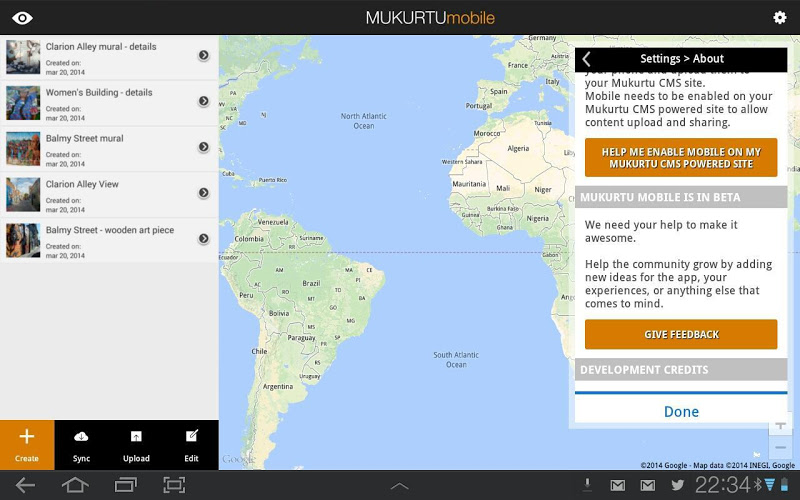Open arrow for Women's Building - details

[204, 101]
